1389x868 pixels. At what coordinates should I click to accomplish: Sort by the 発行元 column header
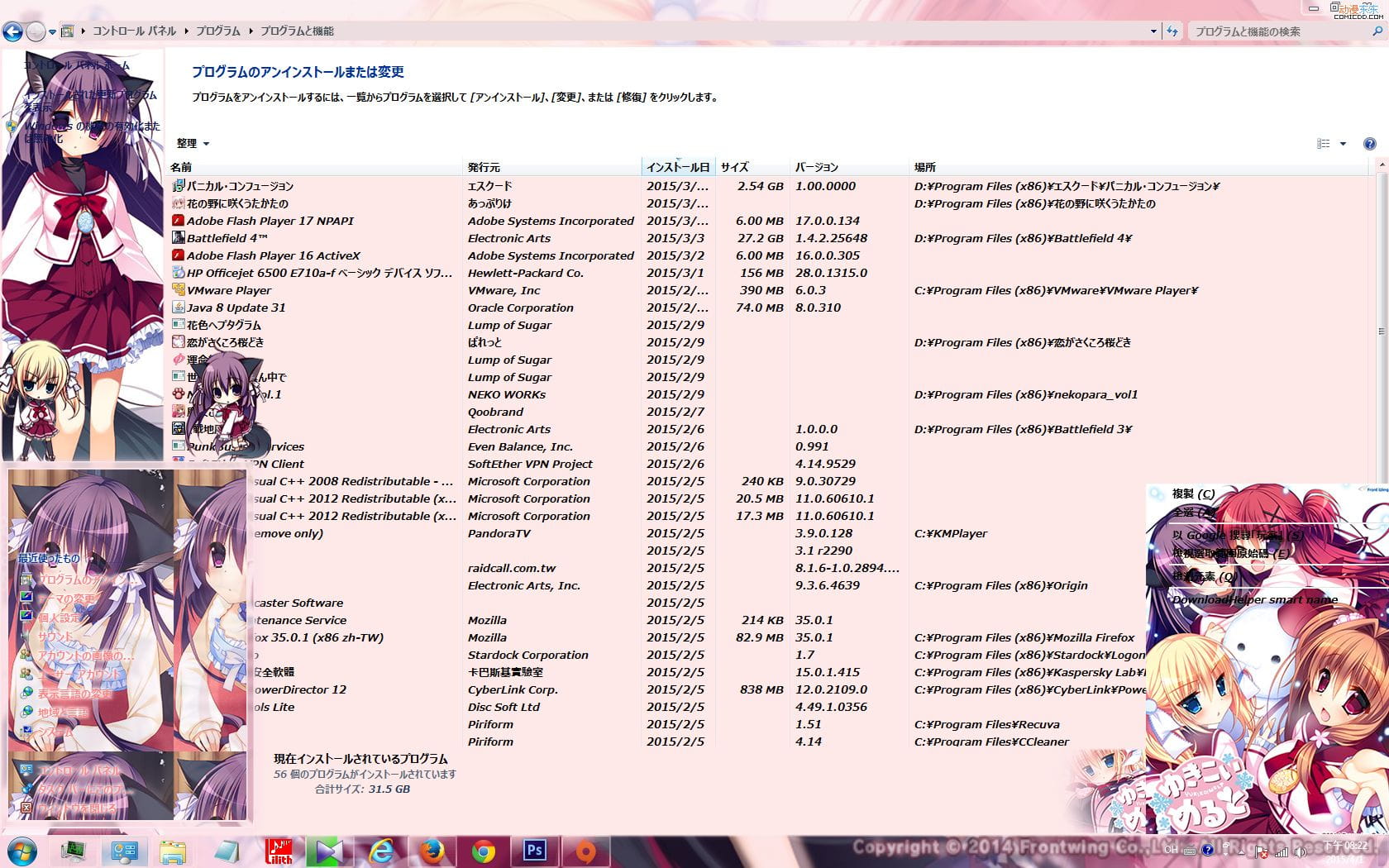click(x=551, y=167)
